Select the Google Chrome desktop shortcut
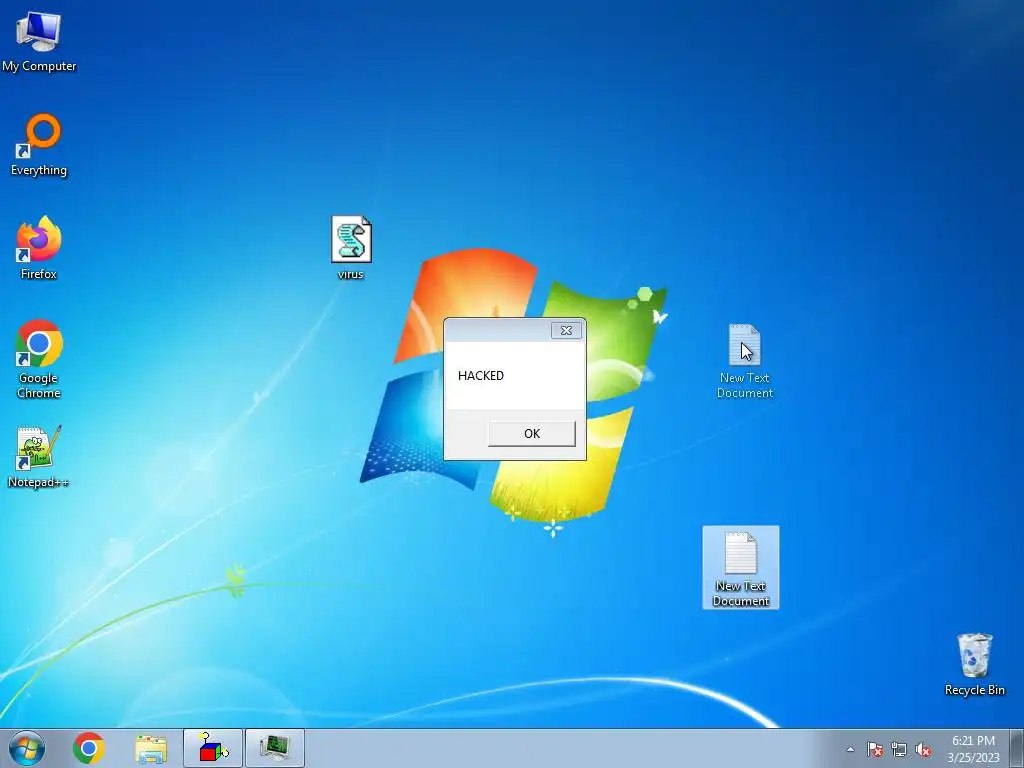Screen dimensions: 1024x768 (x=39, y=359)
